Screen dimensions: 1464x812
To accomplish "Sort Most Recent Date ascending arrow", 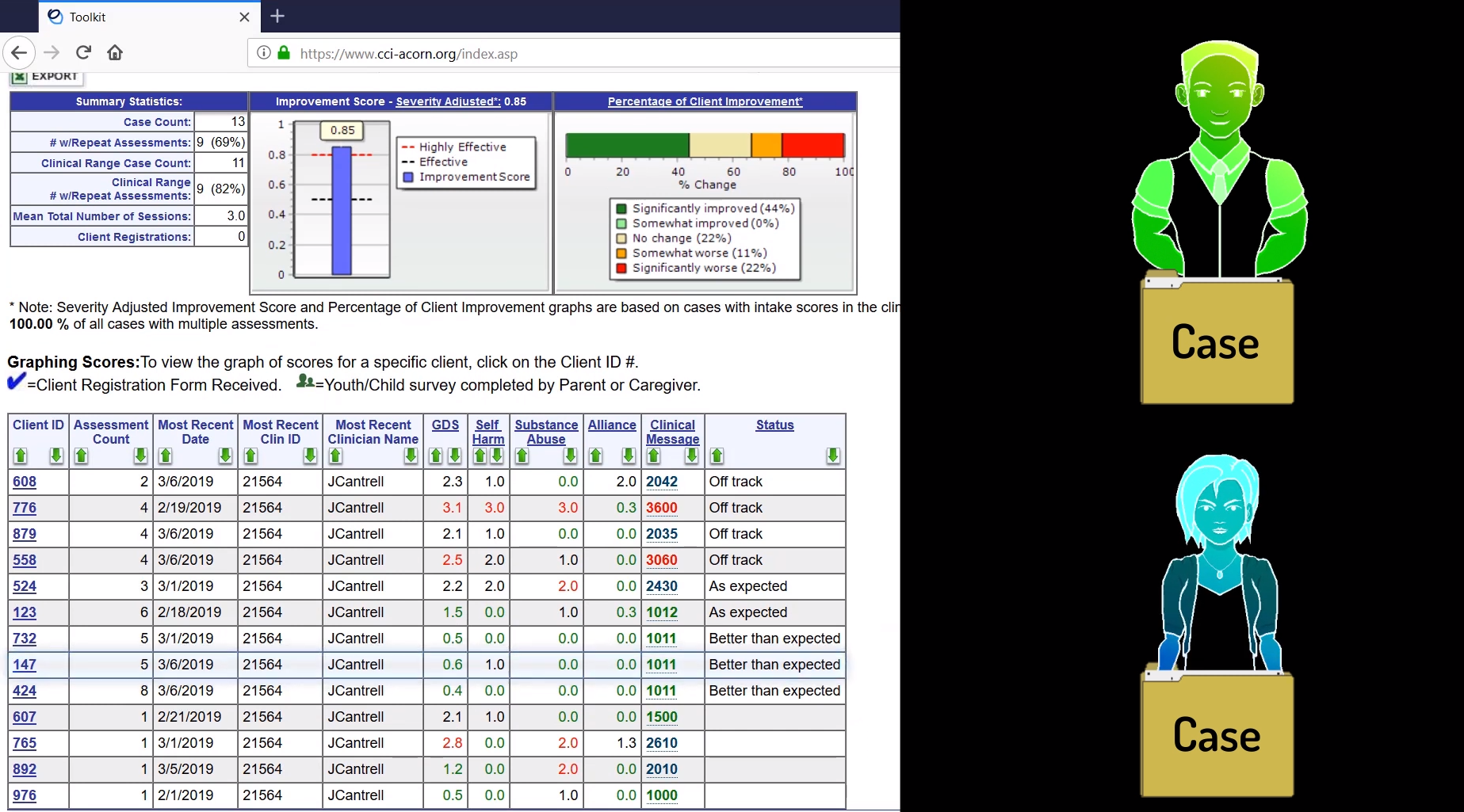I will (166, 456).
